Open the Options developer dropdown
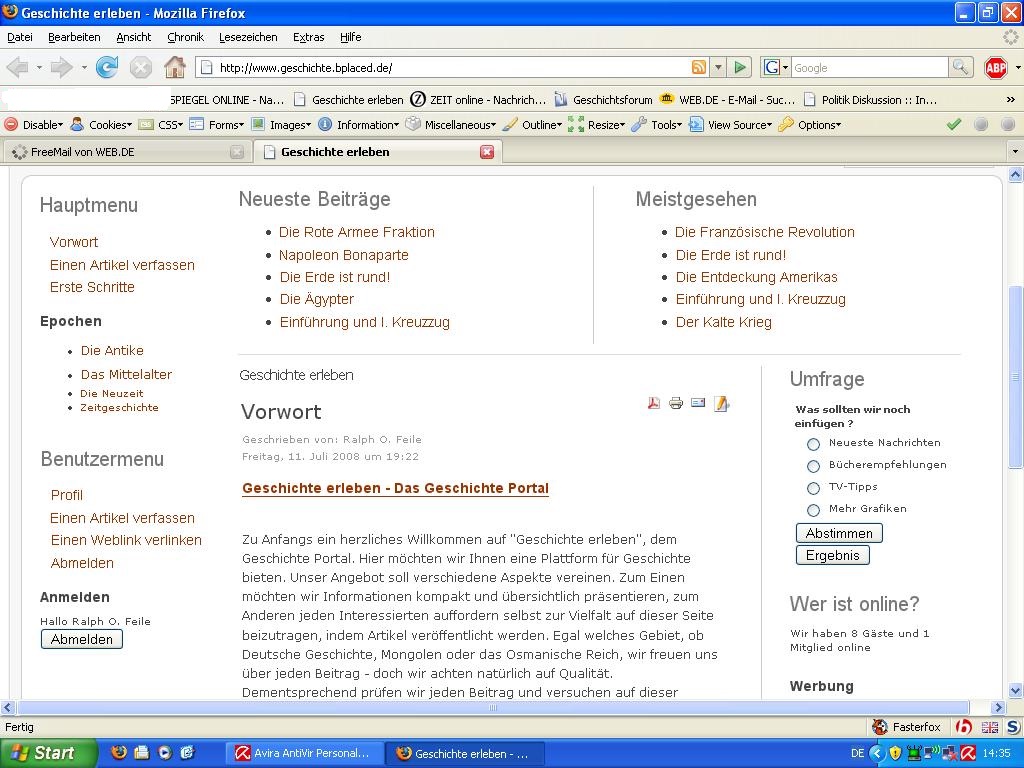Viewport: 1024px width, 768px height. pyautogui.click(x=810, y=125)
